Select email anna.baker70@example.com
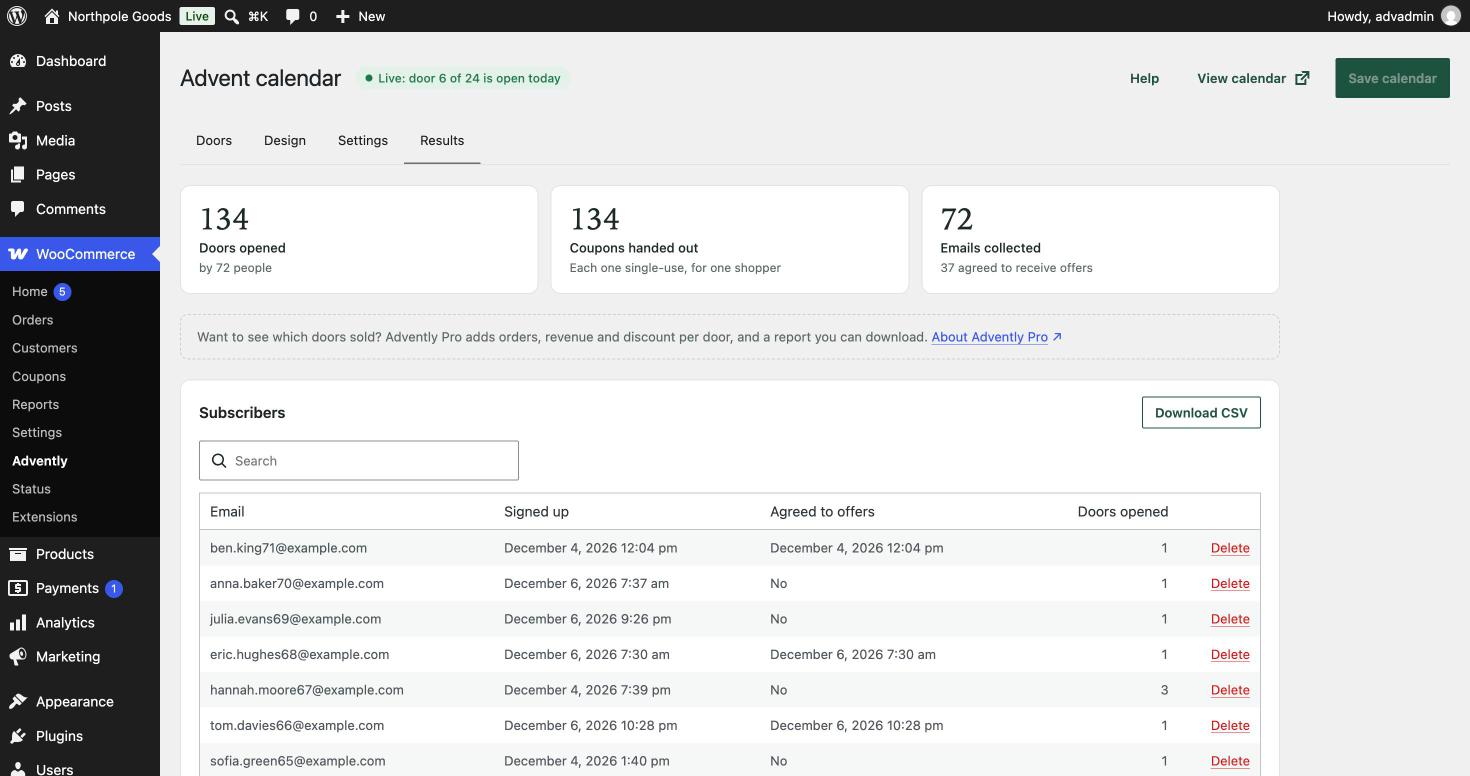Screen dimensions: 1470x776 click(x=297, y=584)
